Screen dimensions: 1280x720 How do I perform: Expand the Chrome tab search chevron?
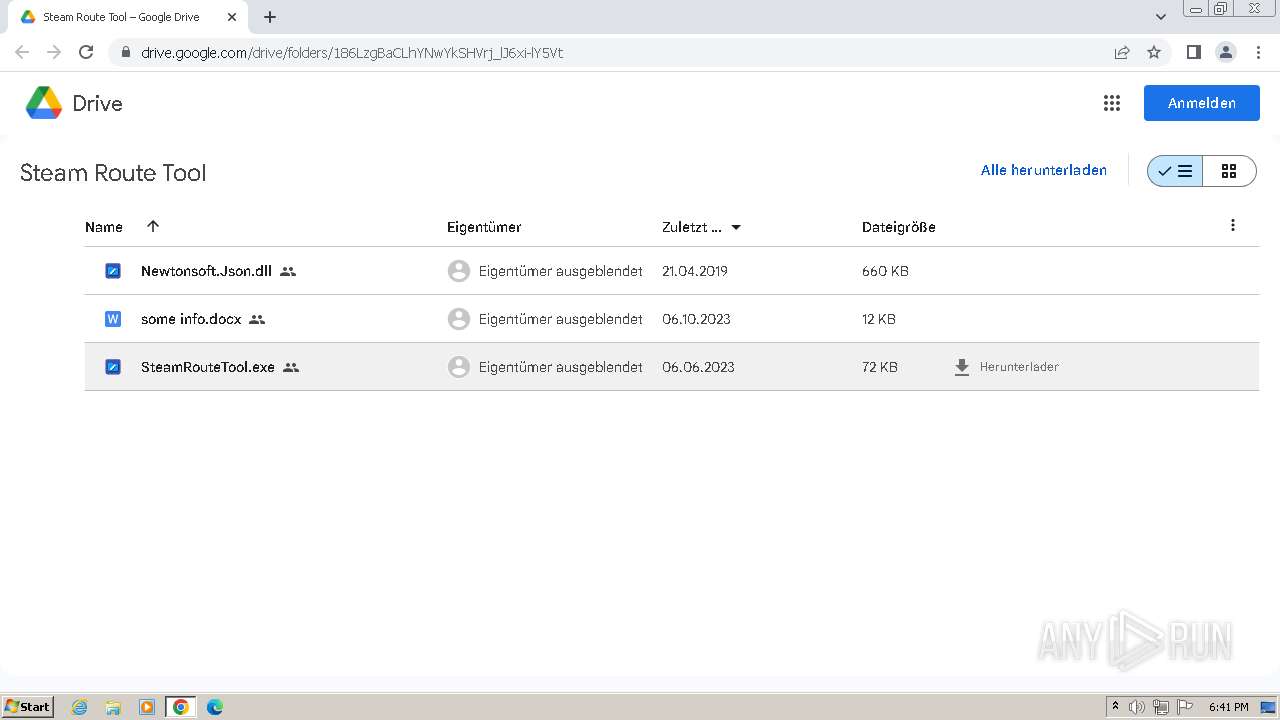pyautogui.click(x=1161, y=17)
